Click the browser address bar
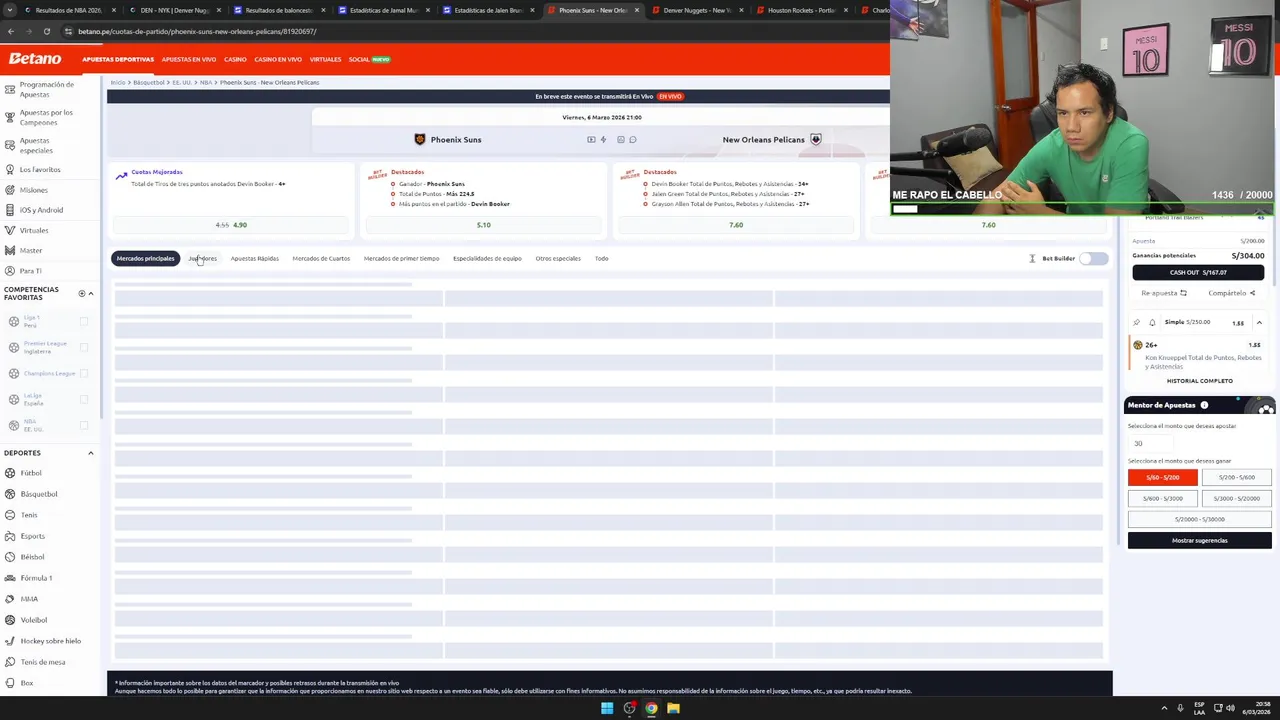The image size is (1280, 720). [470, 31]
